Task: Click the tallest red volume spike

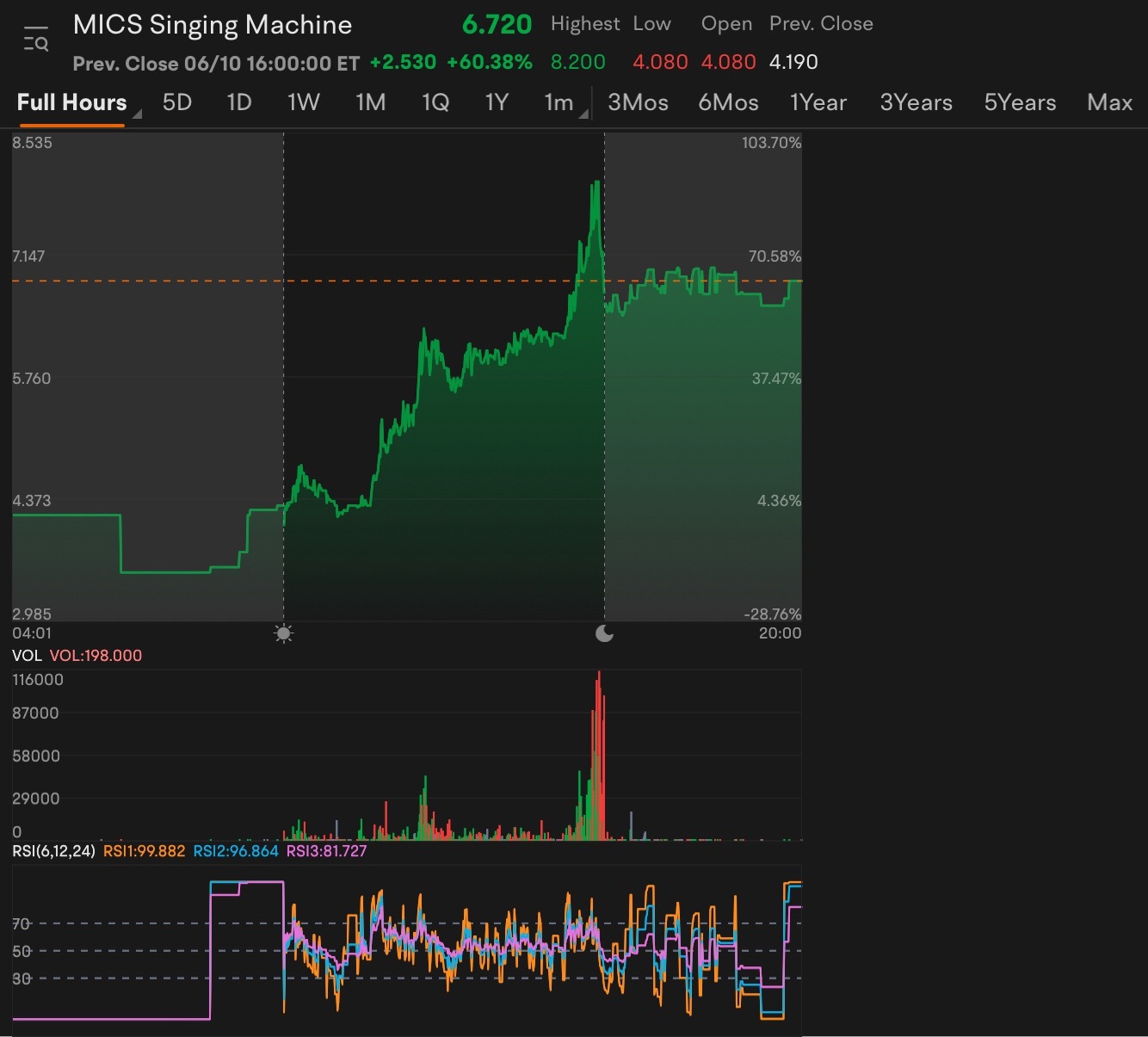Action: click(x=599, y=756)
